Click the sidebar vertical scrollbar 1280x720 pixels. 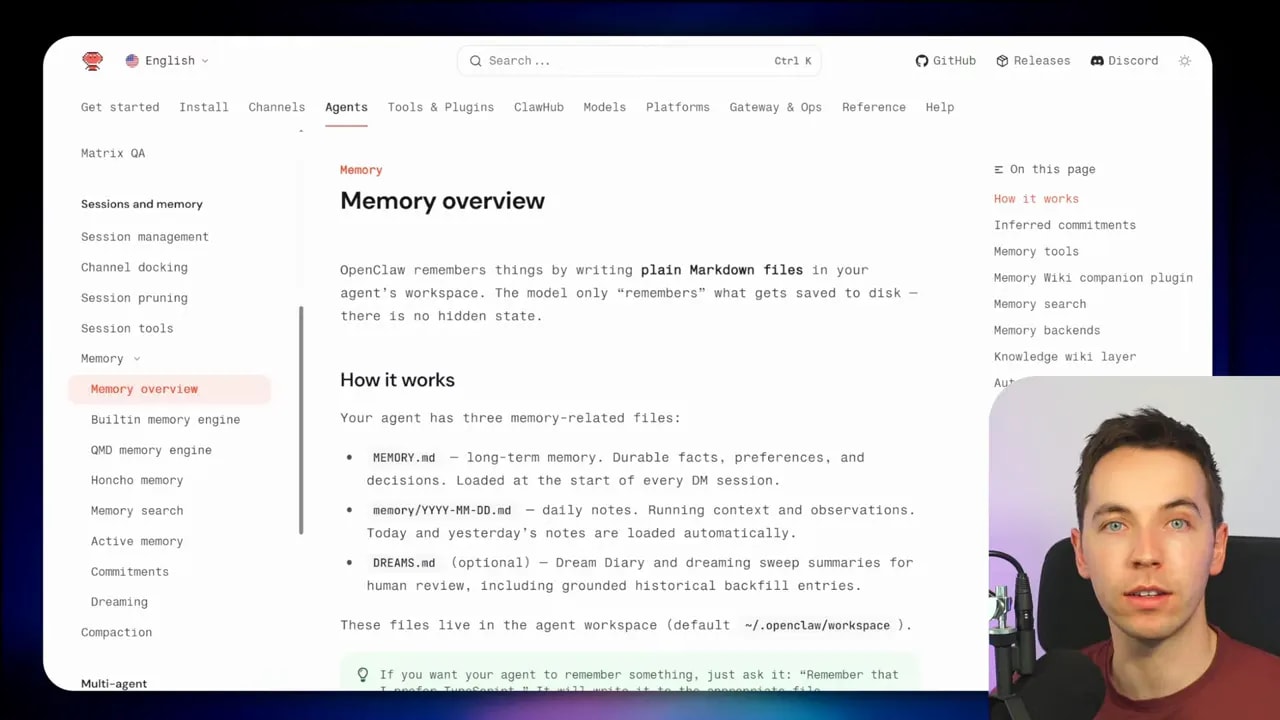point(301,420)
